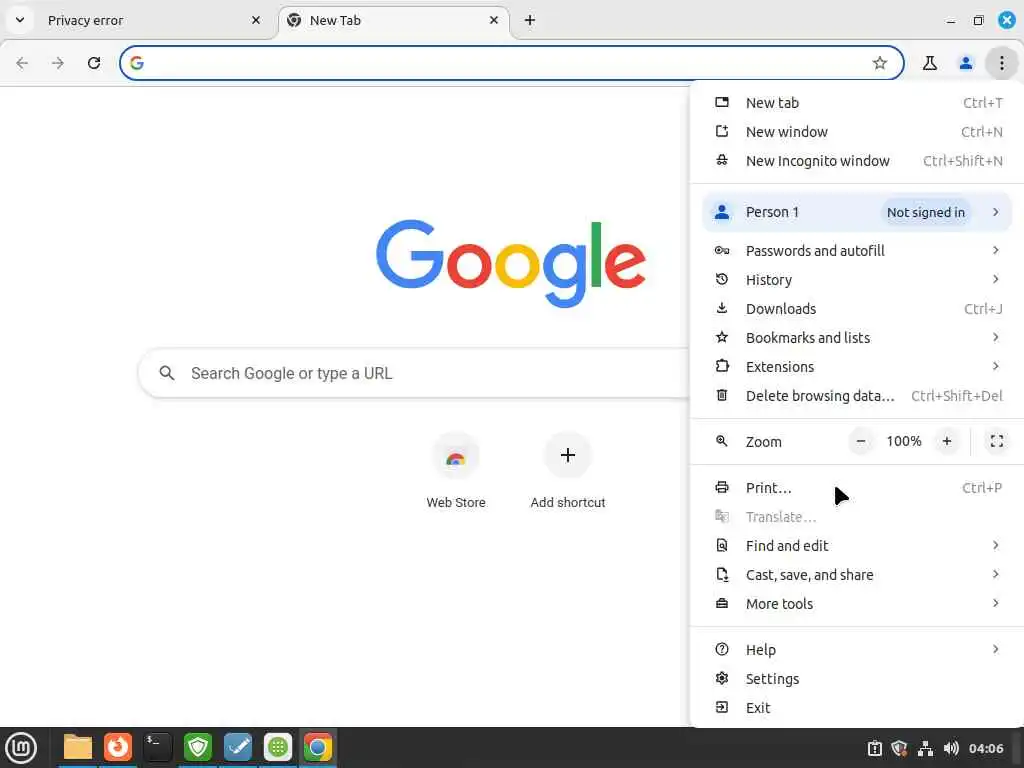Expand the Extensions submenu

[857, 366]
